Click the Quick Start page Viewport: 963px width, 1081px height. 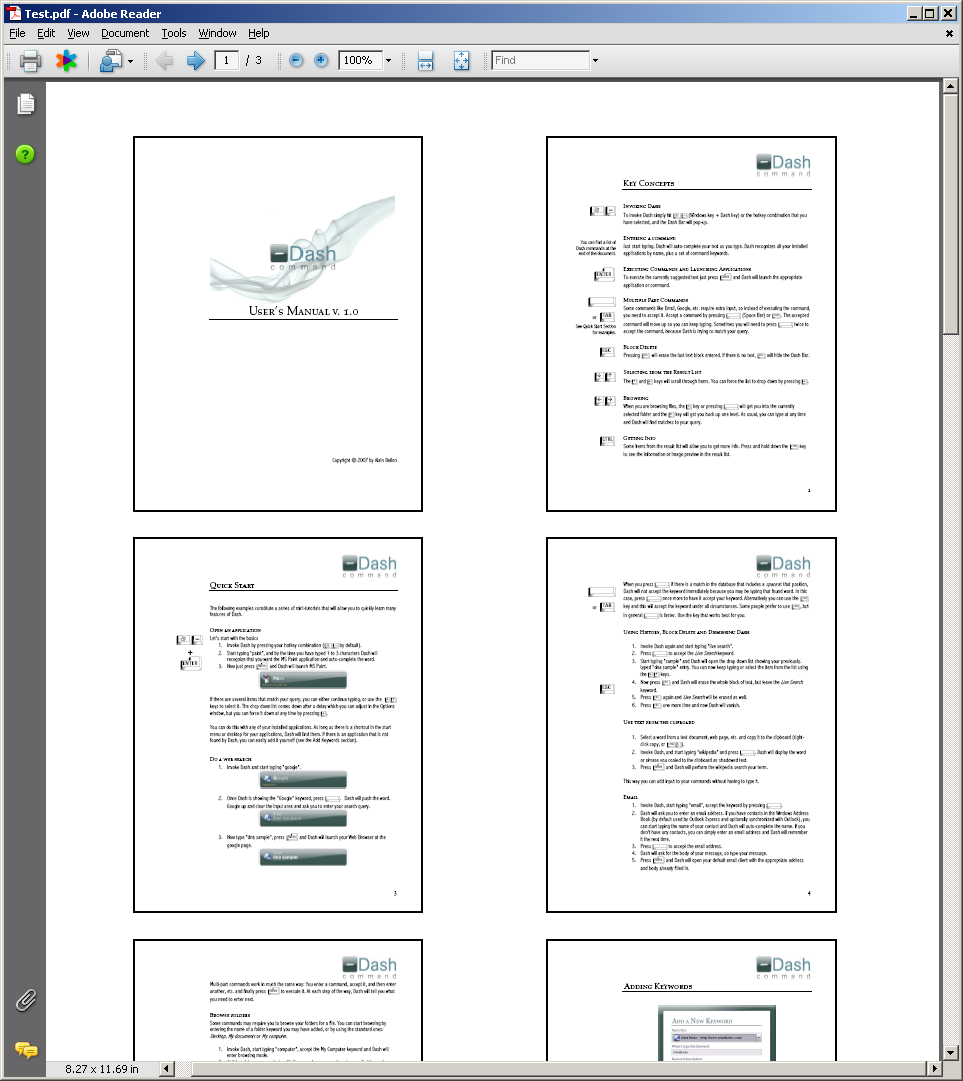click(x=278, y=725)
